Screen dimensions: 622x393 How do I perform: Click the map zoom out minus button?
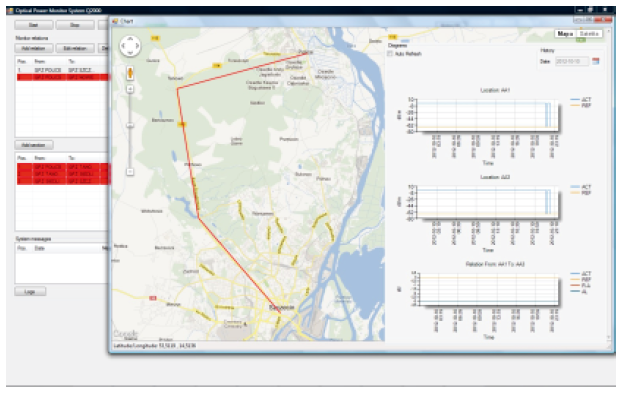click(130, 172)
